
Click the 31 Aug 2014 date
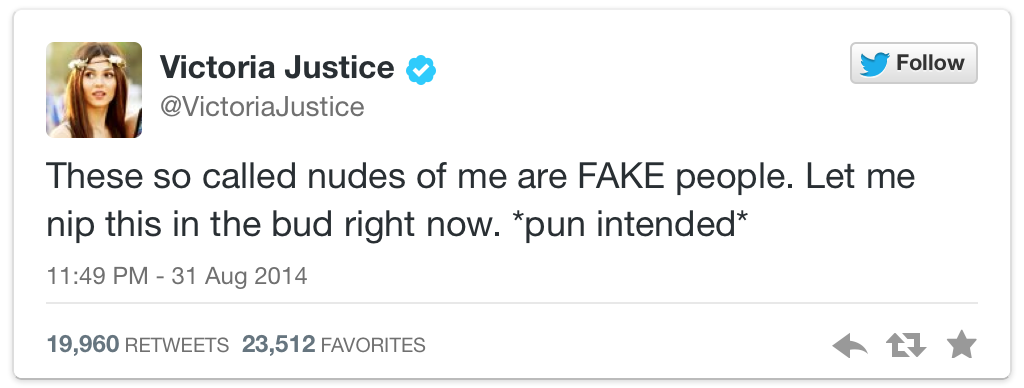[x=239, y=276]
